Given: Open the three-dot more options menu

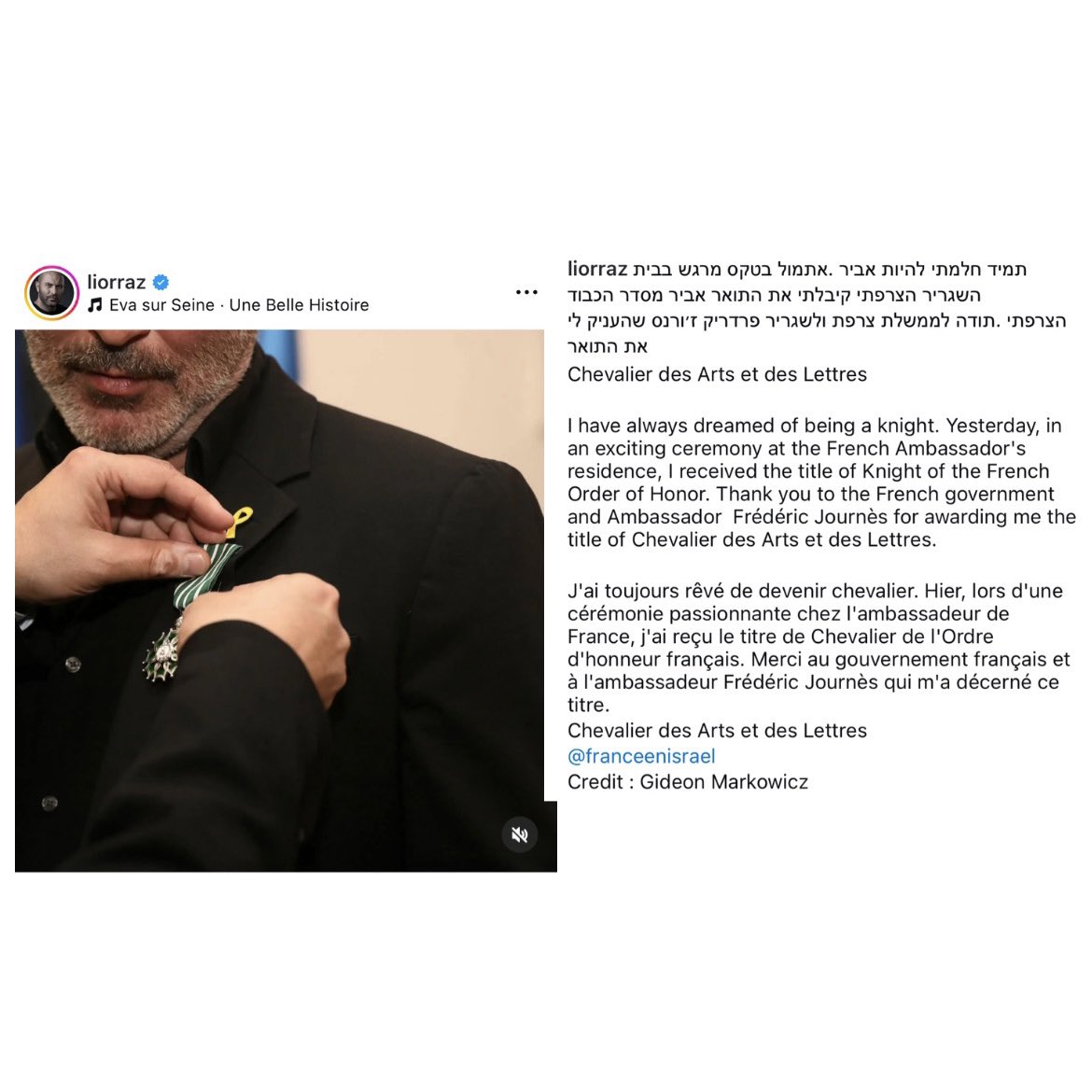Looking at the screenshot, I should click(x=526, y=292).
